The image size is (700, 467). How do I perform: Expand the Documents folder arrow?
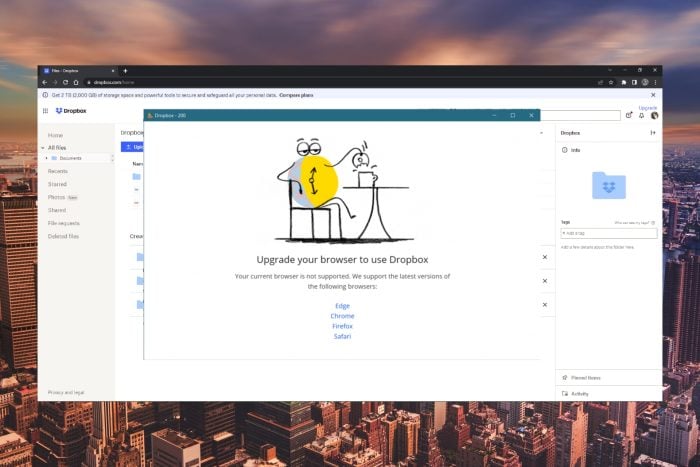pyautogui.click(x=46, y=158)
